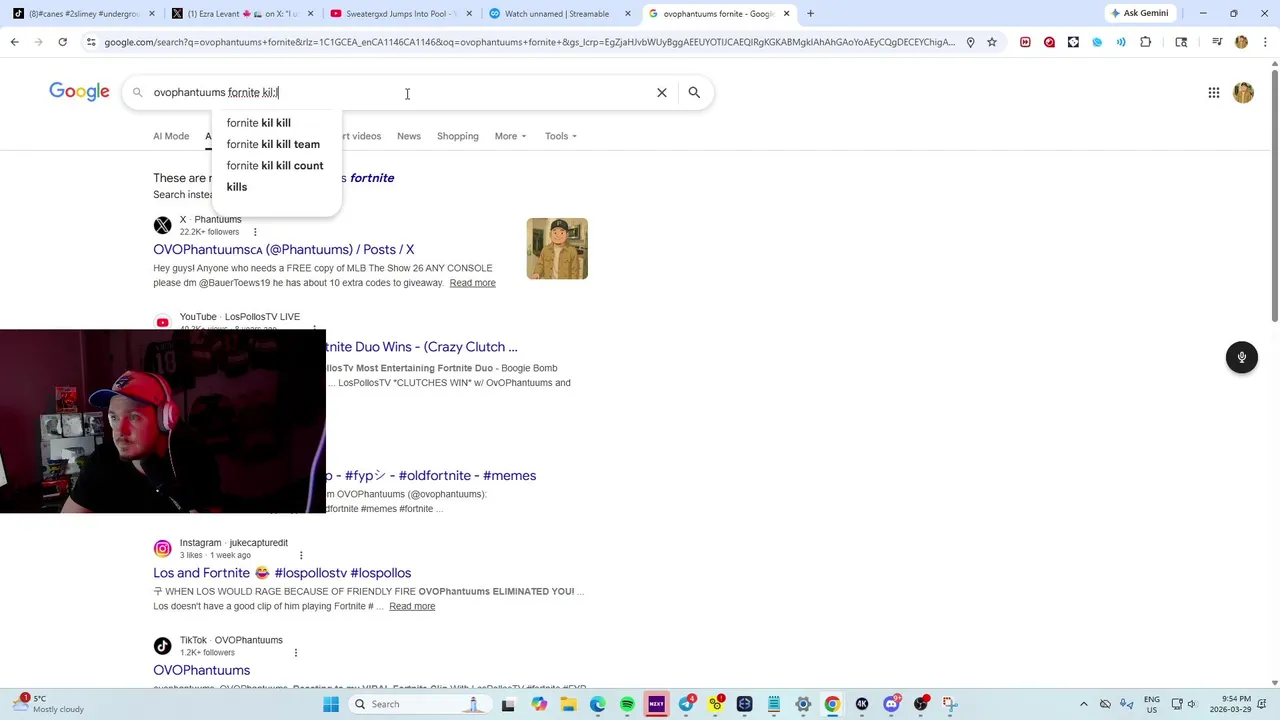The image size is (1280, 720).
Task: Switch to News results tab
Action: tap(409, 136)
